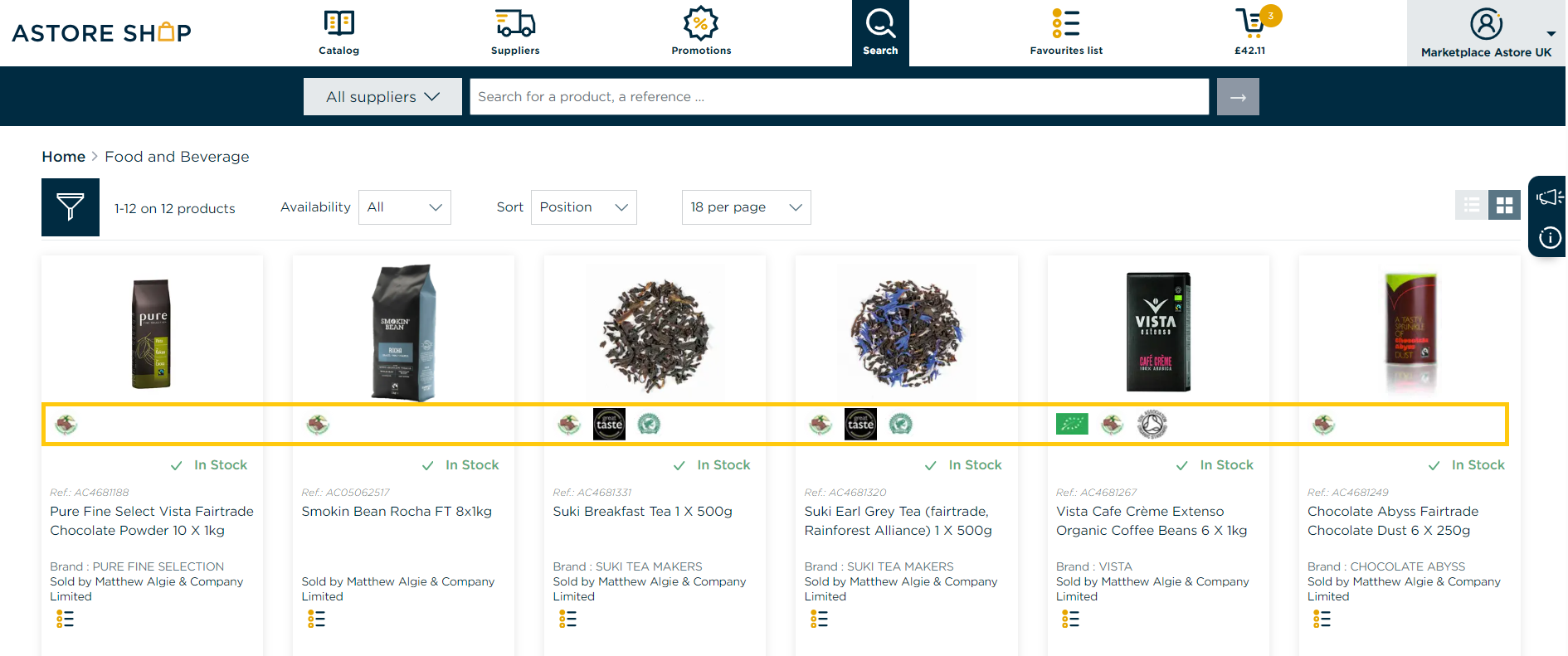Add Chocolate Abyss Dust to favourites list
This screenshot has height=656, width=1568.
[x=1322, y=619]
